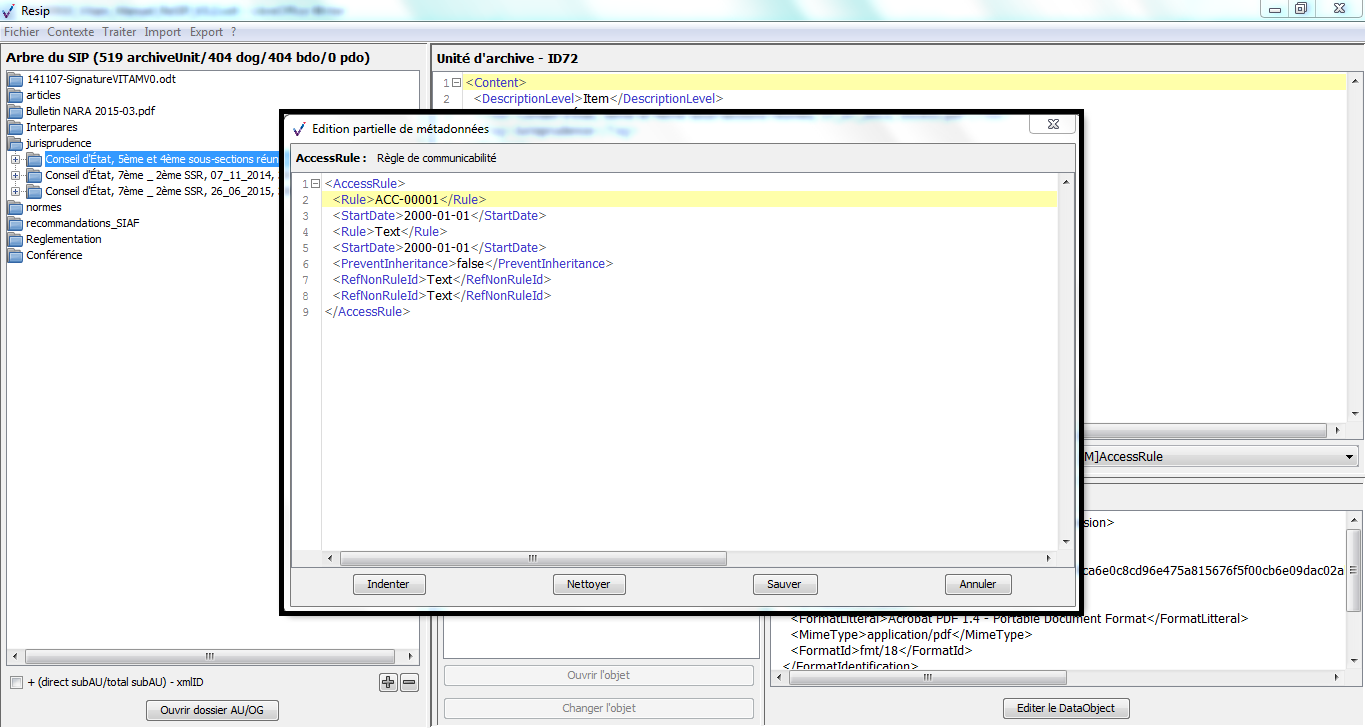This screenshot has height=728, width=1365.
Task: Click the plus icon below SIP tree
Action: pyautogui.click(x=388, y=683)
